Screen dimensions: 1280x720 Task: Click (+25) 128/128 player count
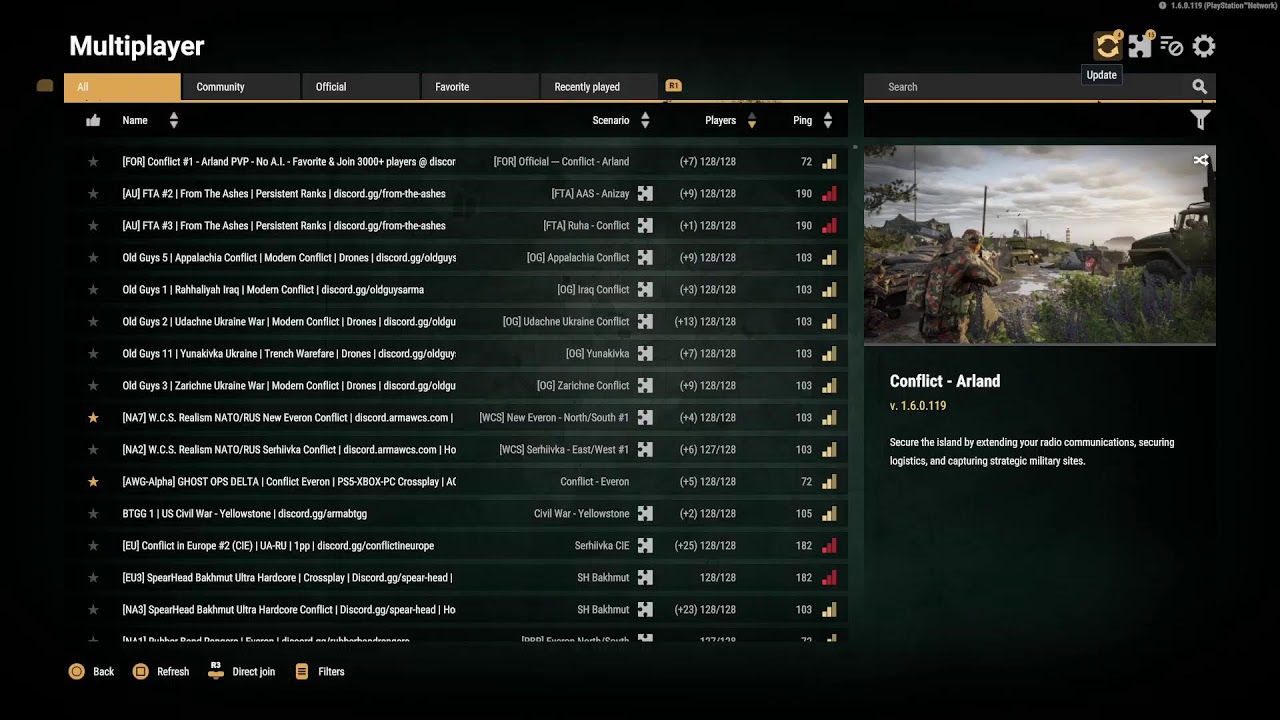705,546
